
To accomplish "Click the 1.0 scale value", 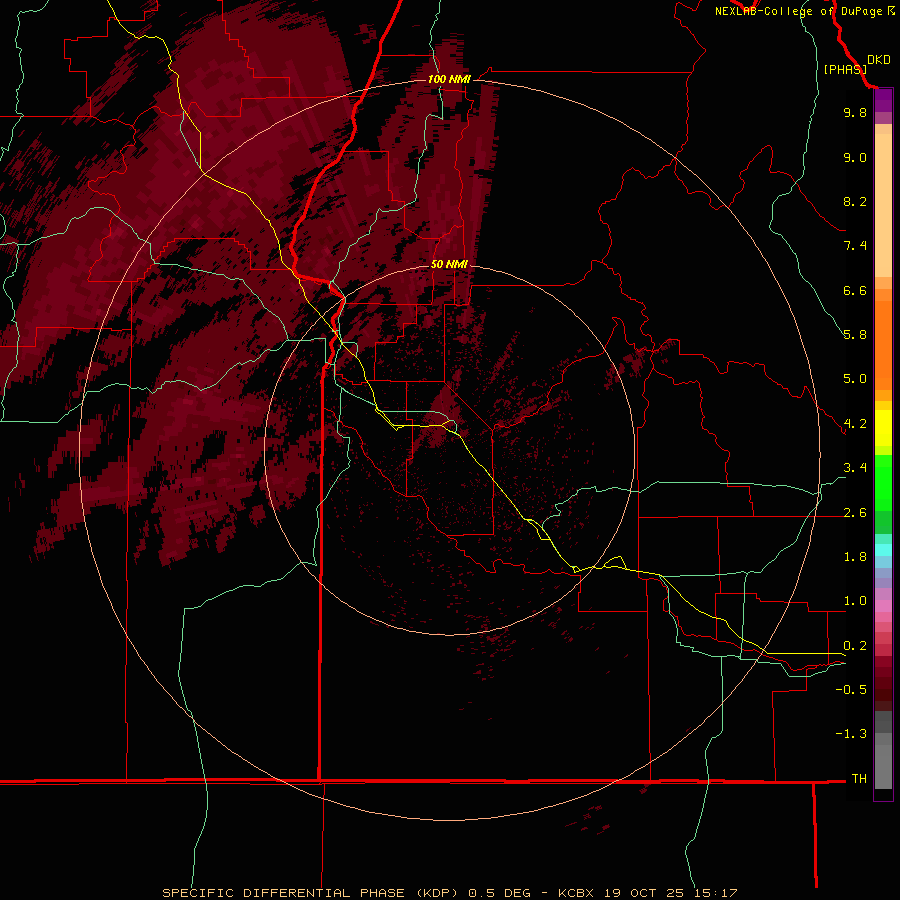I will coord(855,601).
